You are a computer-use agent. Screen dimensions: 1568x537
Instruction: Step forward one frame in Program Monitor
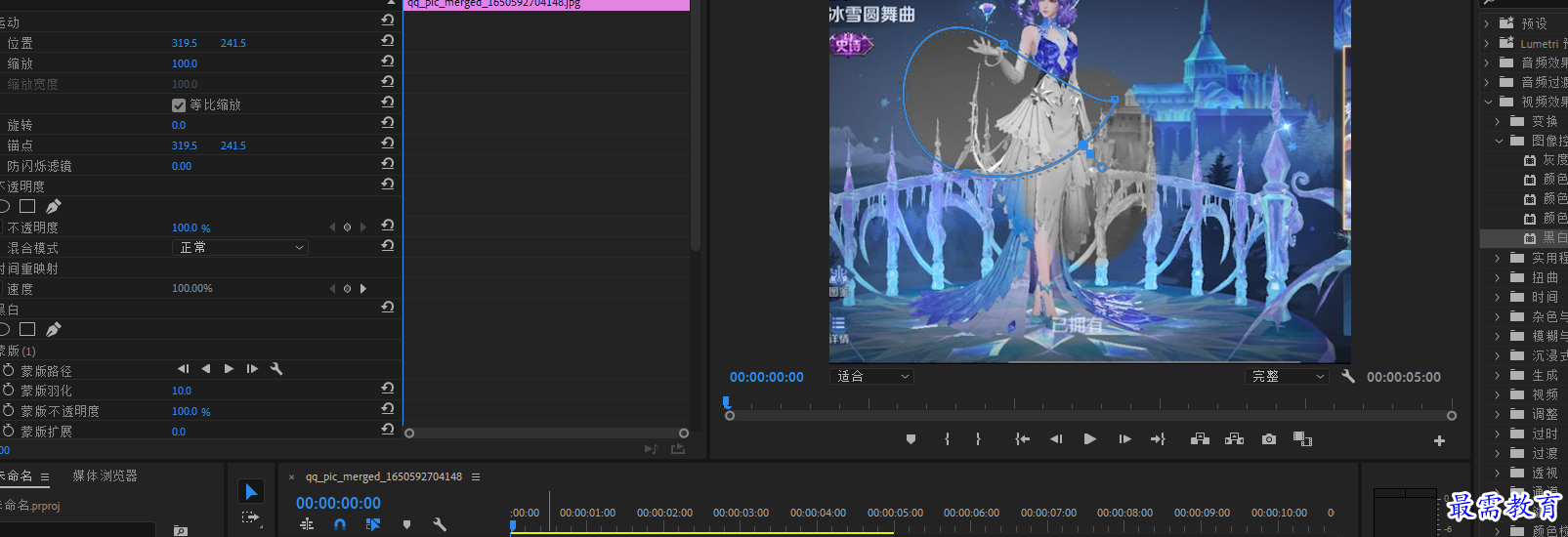(1124, 439)
